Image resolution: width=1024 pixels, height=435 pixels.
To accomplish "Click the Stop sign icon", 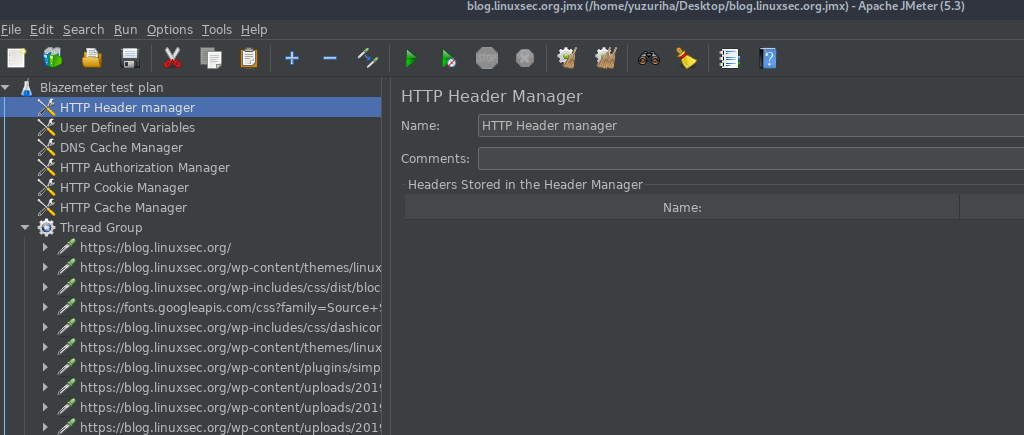I will coord(487,58).
